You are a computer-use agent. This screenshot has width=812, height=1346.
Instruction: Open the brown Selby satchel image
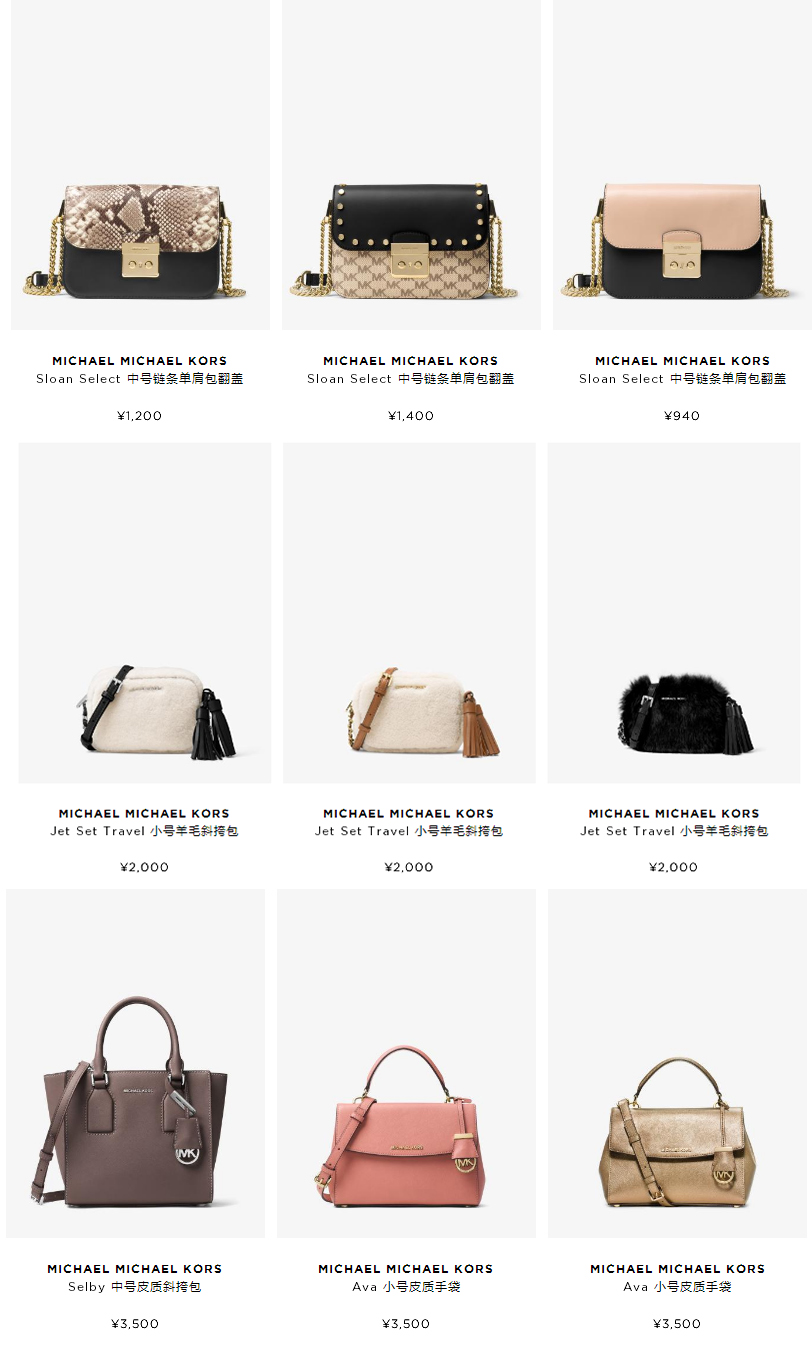pyautogui.click(x=136, y=1063)
